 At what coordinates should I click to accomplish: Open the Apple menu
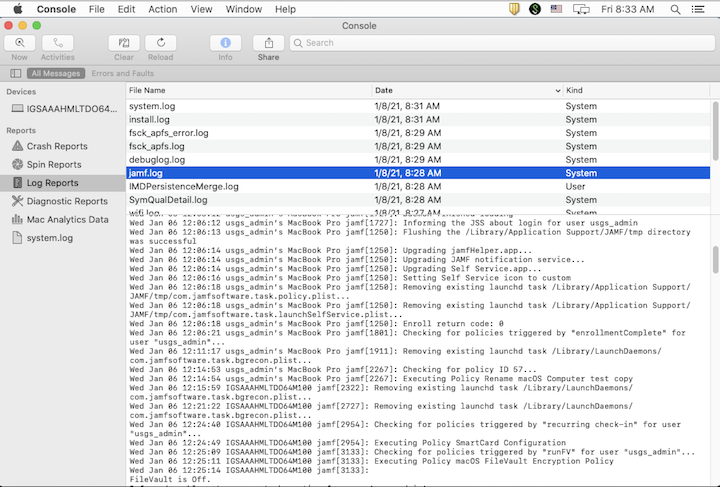point(17,9)
